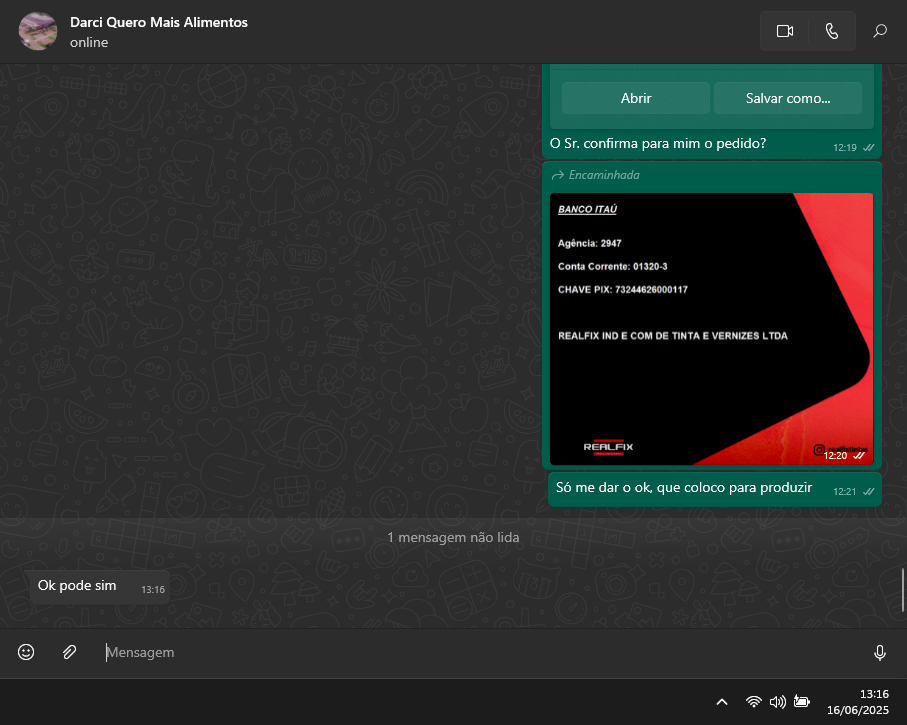Click the attach file paperclip icon

pos(69,652)
